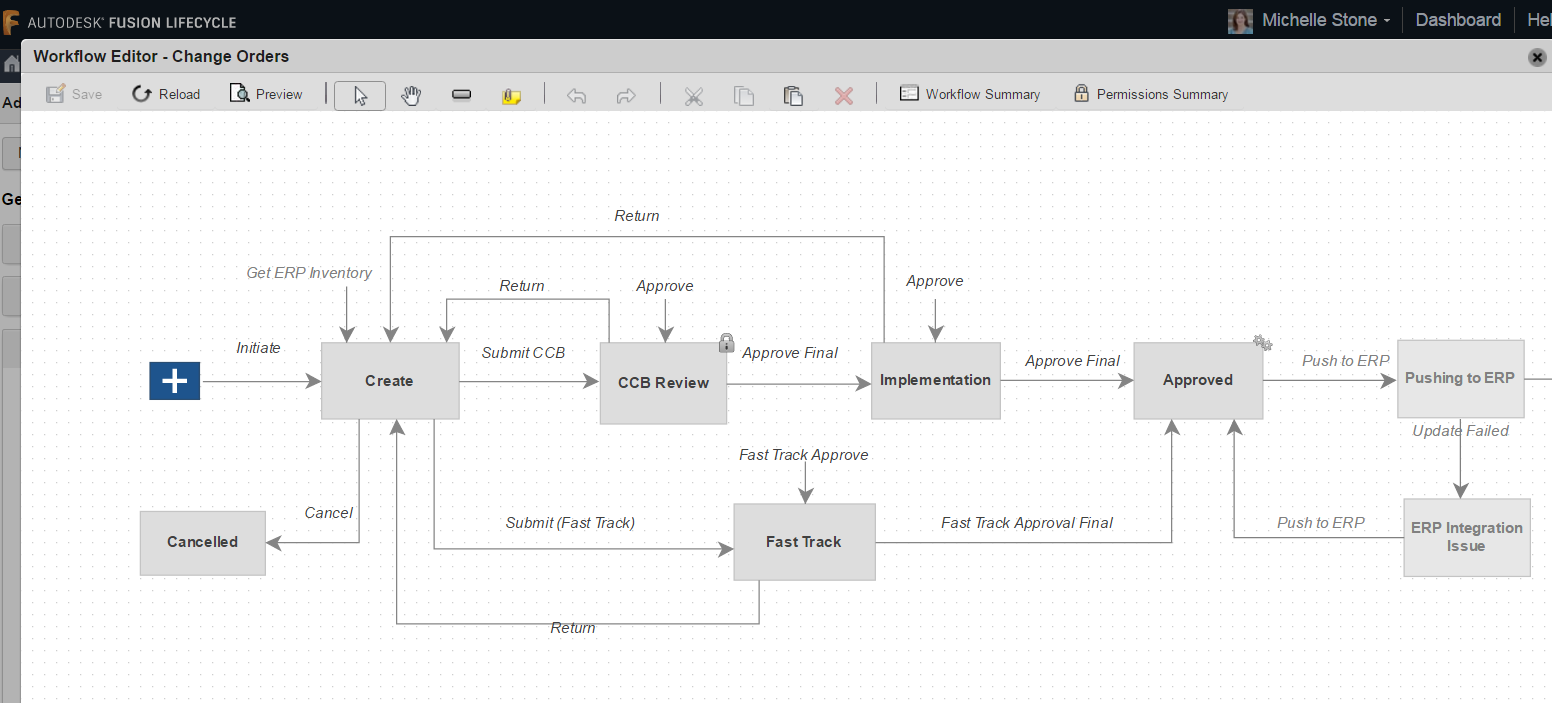This screenshot has height=703, width=1552.
Task: Pick the create new state tool
Action: 461,94
